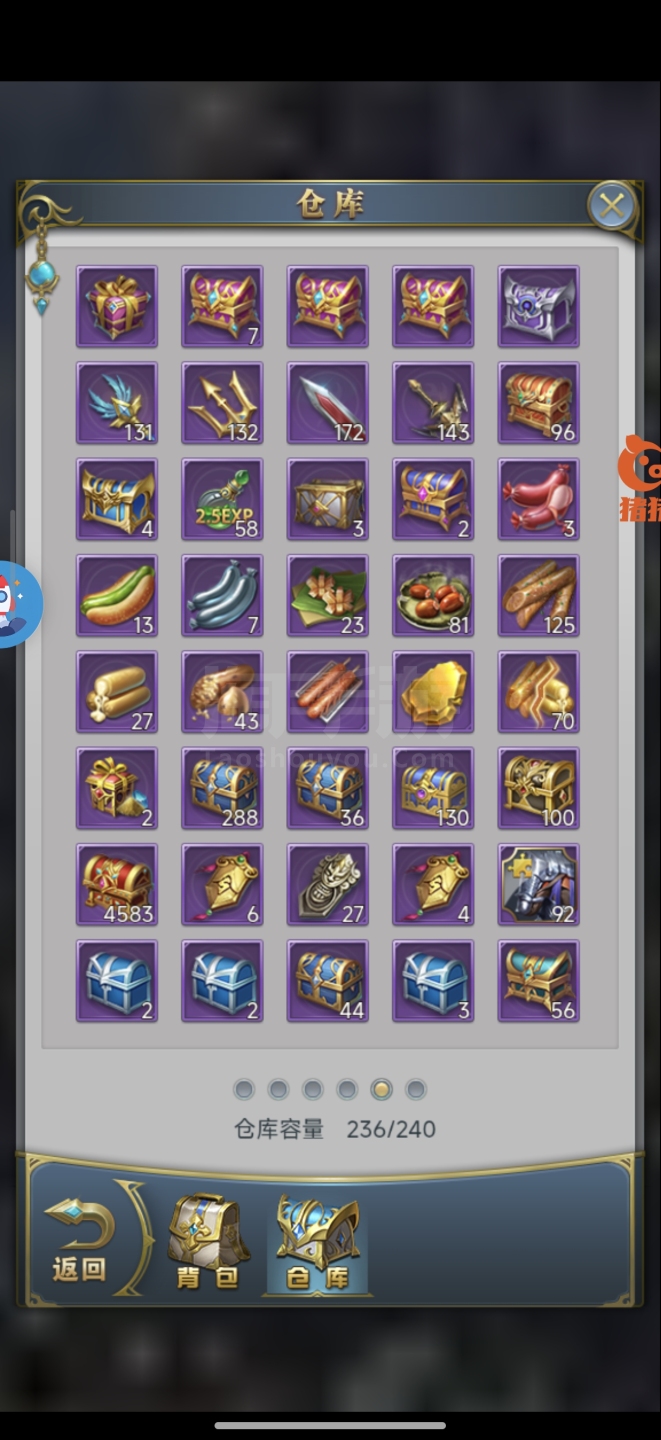The width and height of the screenshot is (661, 1440).
Task: Select the sausage links item with count 3
Action: coord(539,500)
